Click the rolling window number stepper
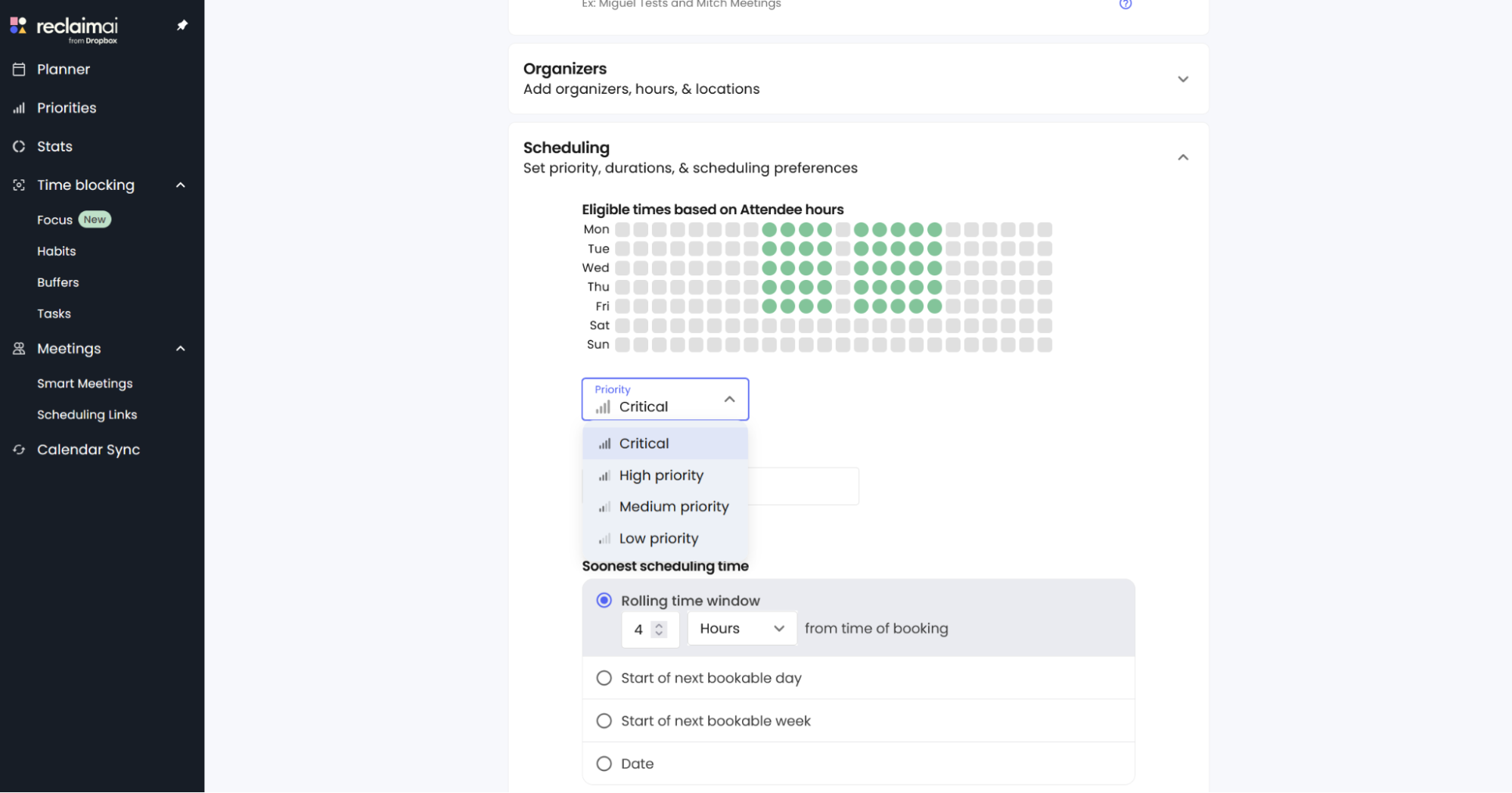 (x=659, y=630)
